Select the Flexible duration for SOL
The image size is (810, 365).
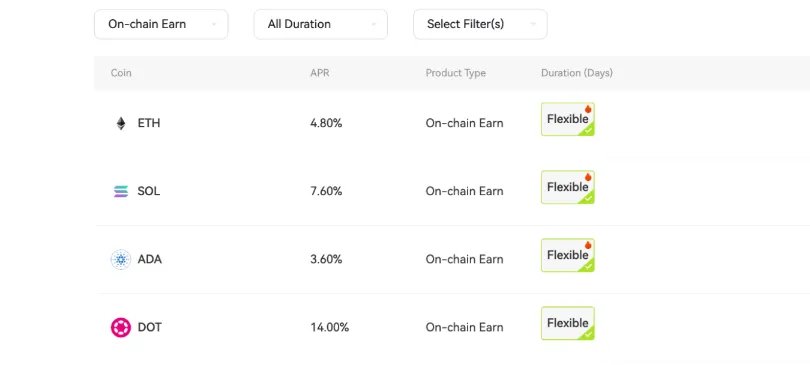click(x=568, y=187)
